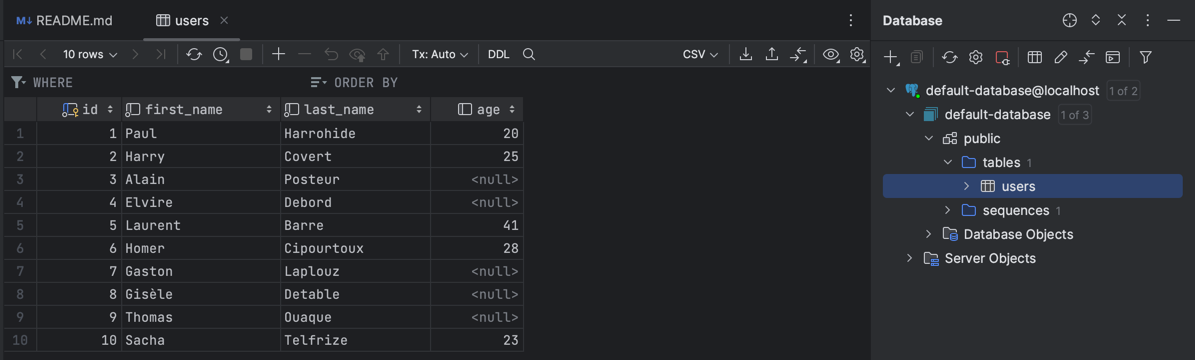Export data with download icon

coord(747,54)
